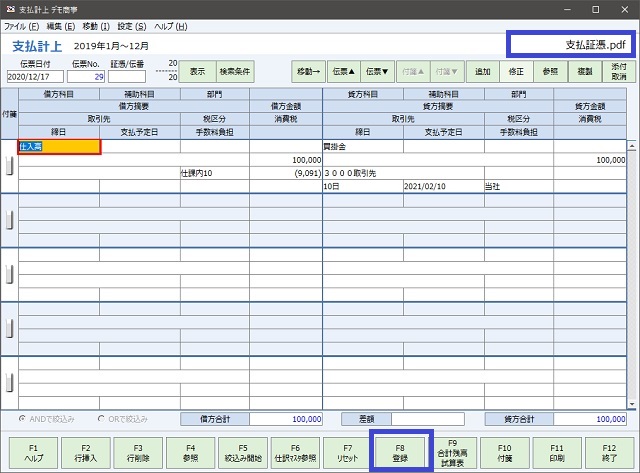Click the 貸方合計 total 100,000 field

[x=590, y=419]
